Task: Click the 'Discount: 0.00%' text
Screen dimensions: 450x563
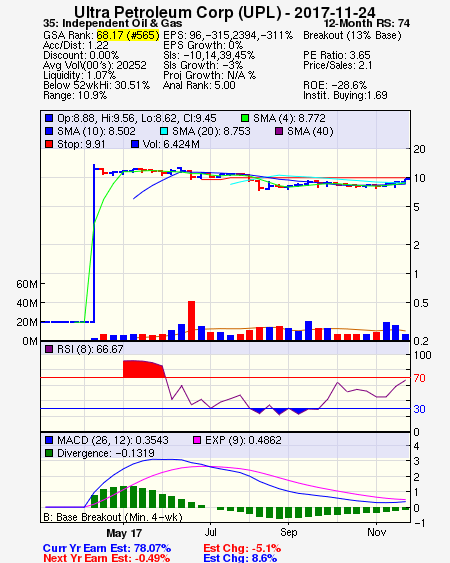Action: 81,55
